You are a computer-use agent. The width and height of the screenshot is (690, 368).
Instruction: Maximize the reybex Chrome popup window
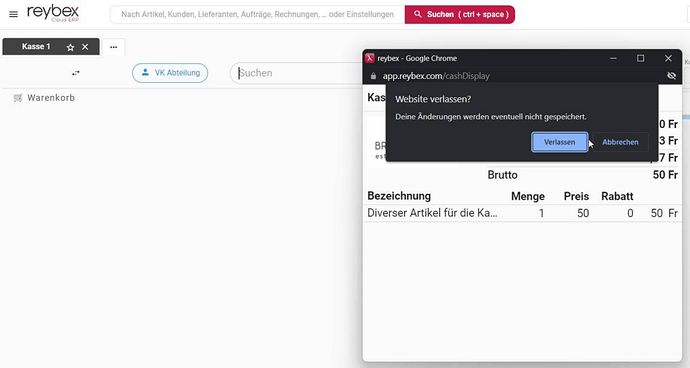pyautogui.click(x=640, y=58)
